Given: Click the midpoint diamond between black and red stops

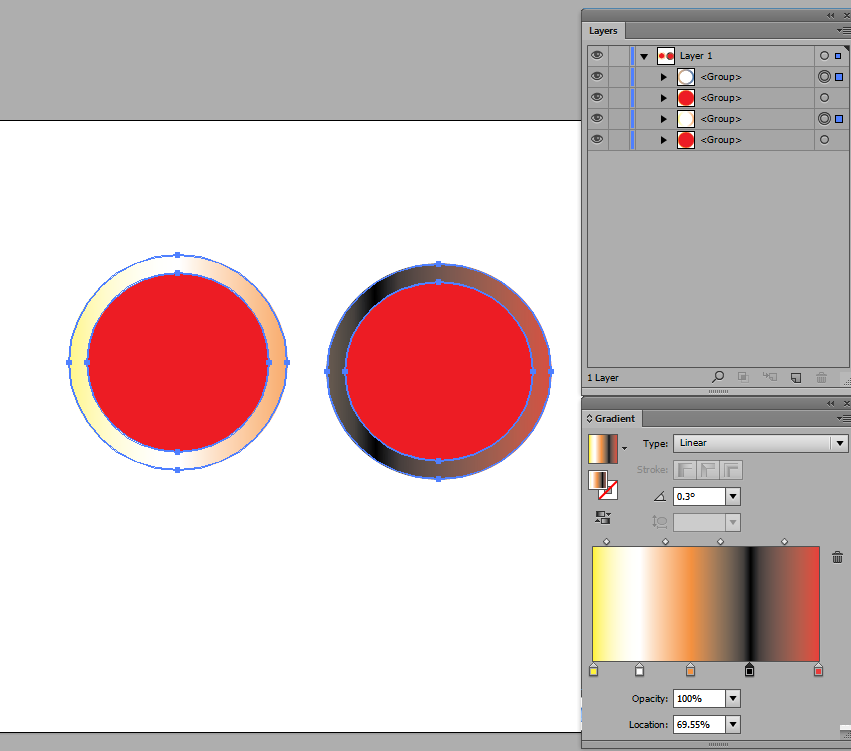Looking at the screenshot, I should pyautogui.click(x=784, y=542).
